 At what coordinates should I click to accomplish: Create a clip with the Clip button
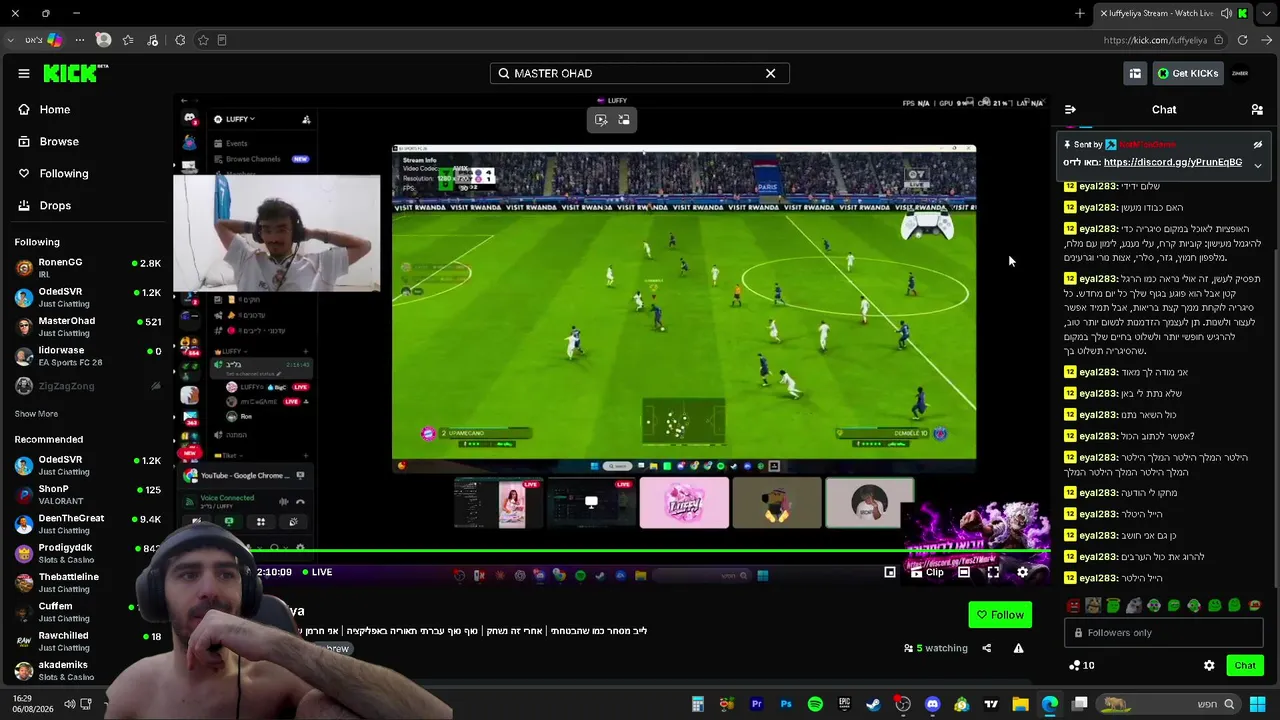(x=927, y=573)
